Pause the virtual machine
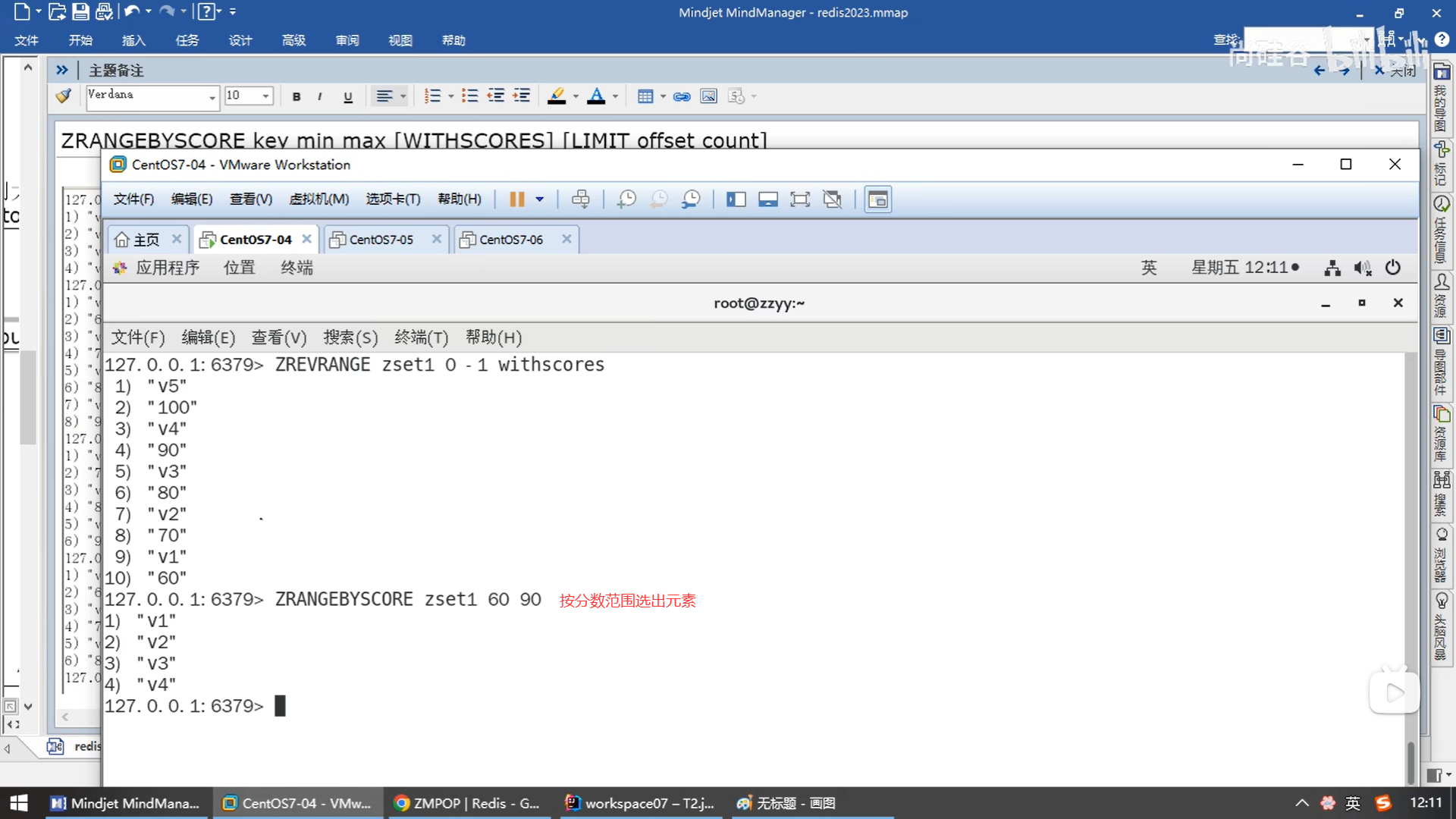 [516, 199]
